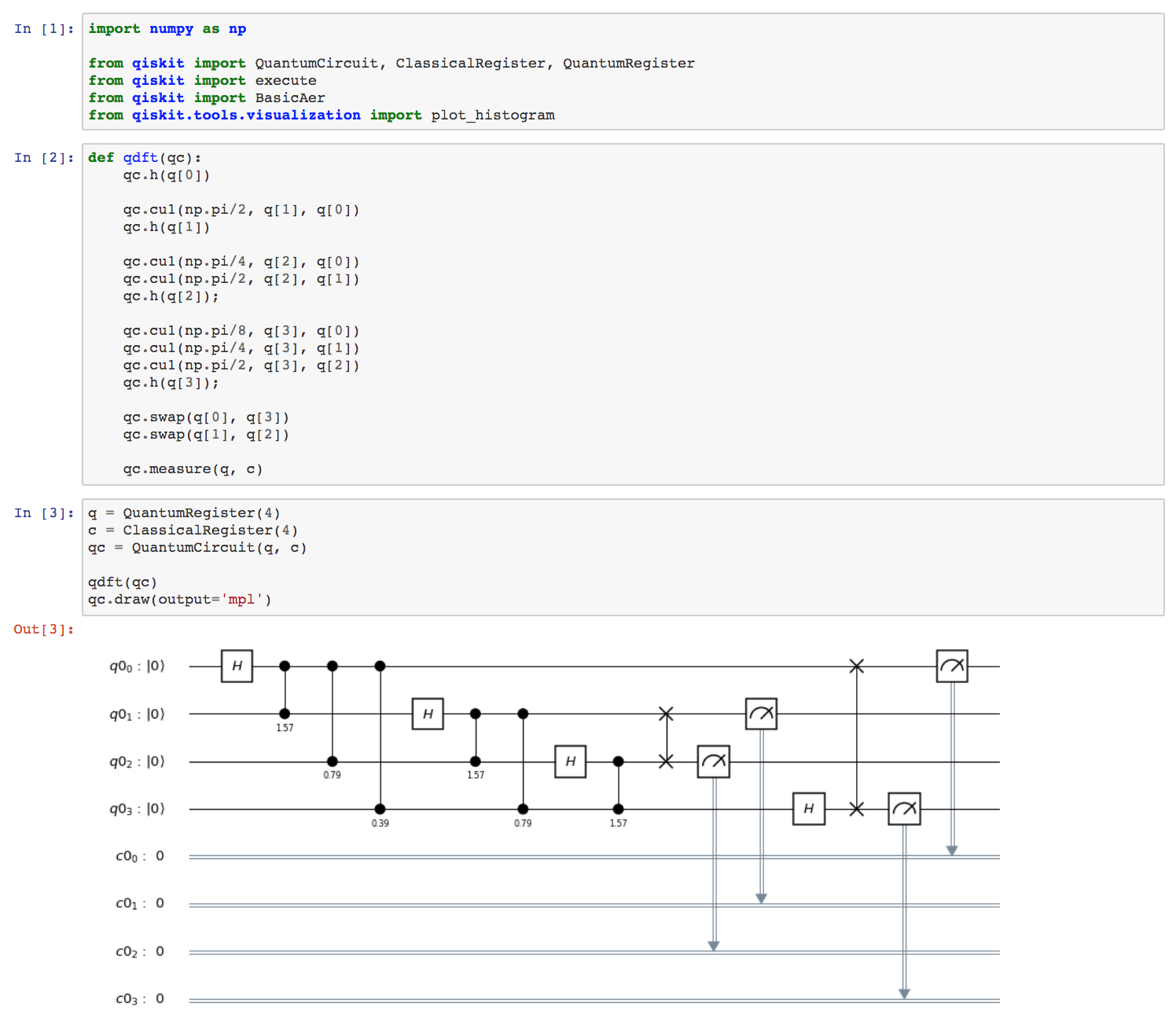The image size is (1176, 1014).
Task: Click the swap X marker on q0₁ wire
Action: coord(666,714)
